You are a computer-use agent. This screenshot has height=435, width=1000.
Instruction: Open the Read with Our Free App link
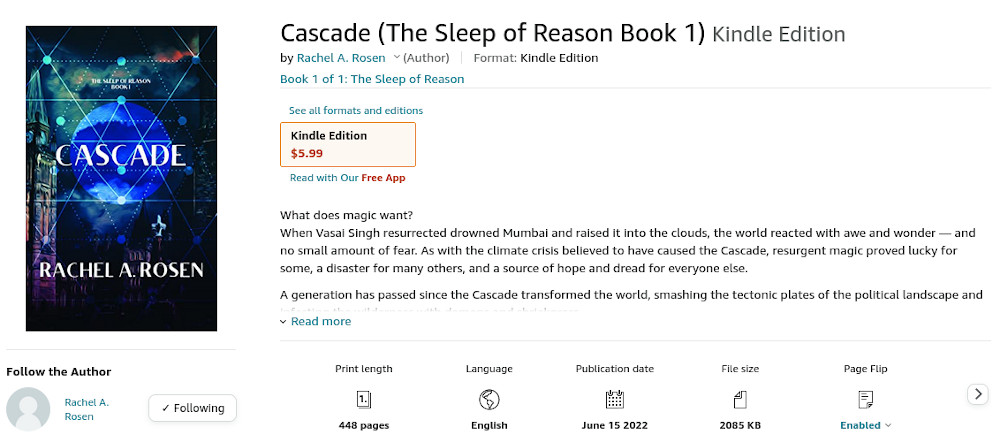(348, 178)
